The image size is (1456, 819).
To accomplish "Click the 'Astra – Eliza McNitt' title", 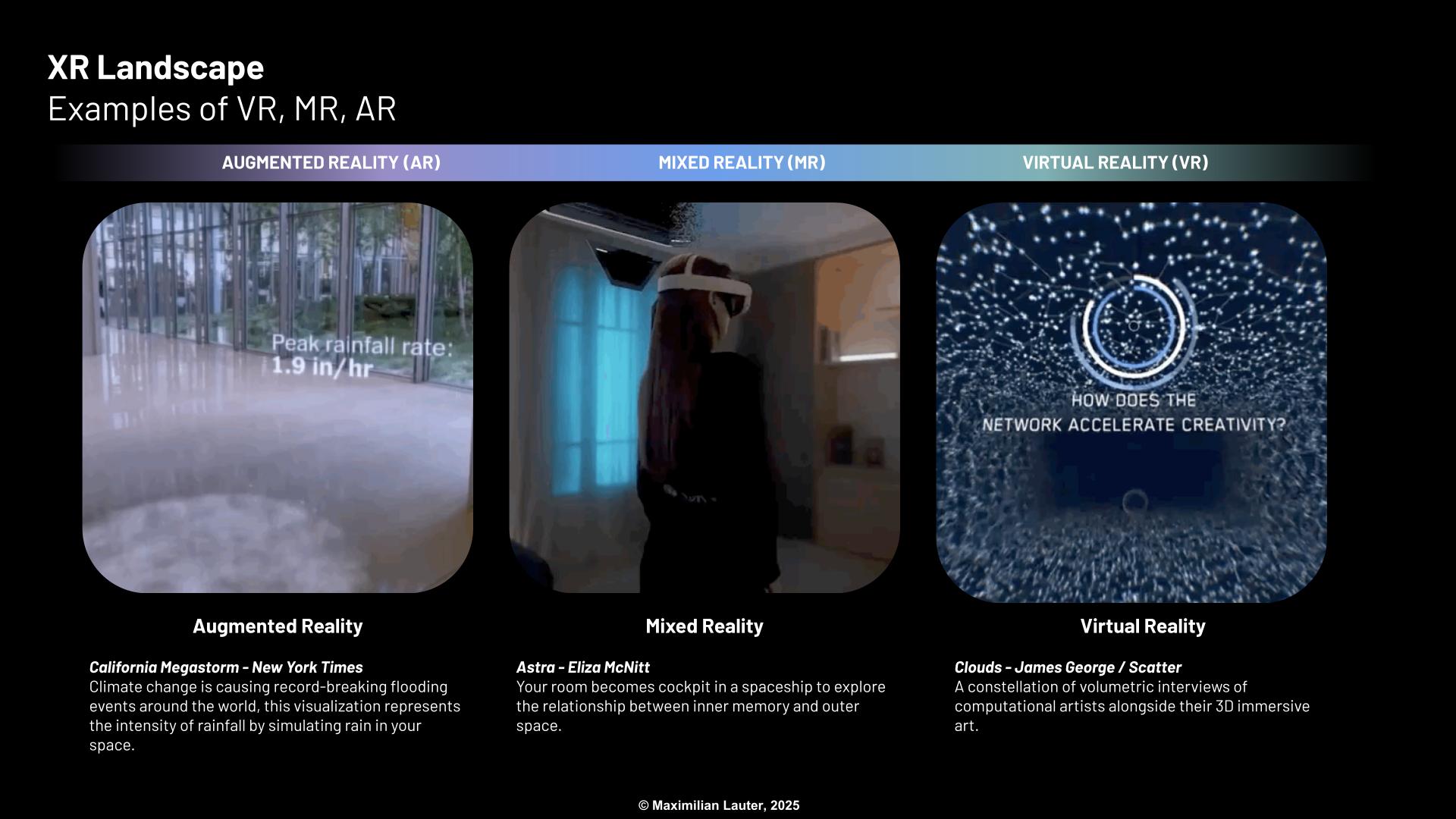I will (x=583, y=667).
